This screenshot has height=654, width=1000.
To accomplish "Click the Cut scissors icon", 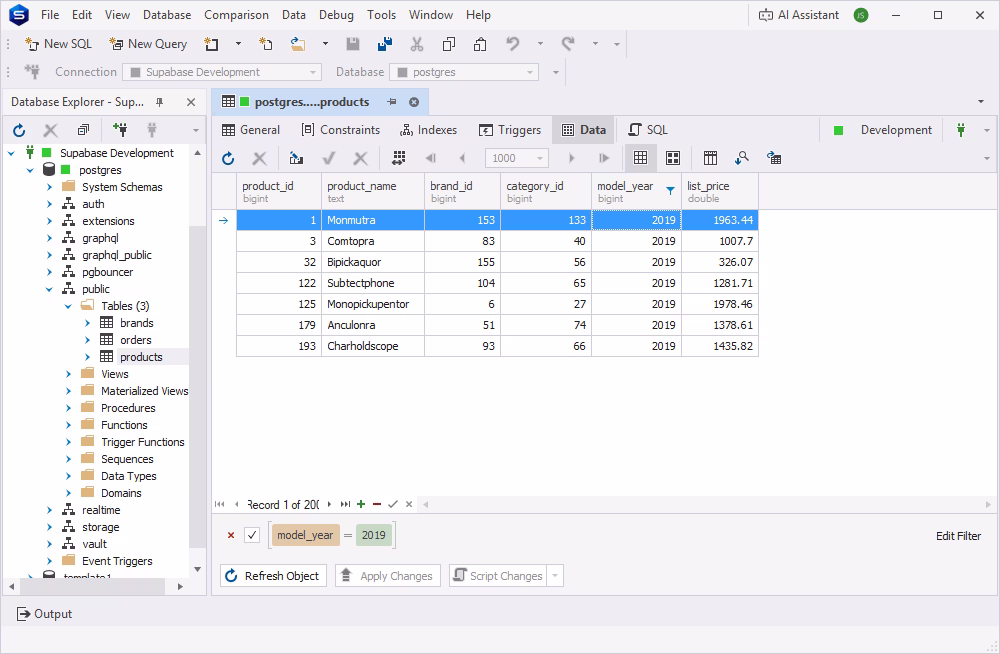I will coord(416,44).
